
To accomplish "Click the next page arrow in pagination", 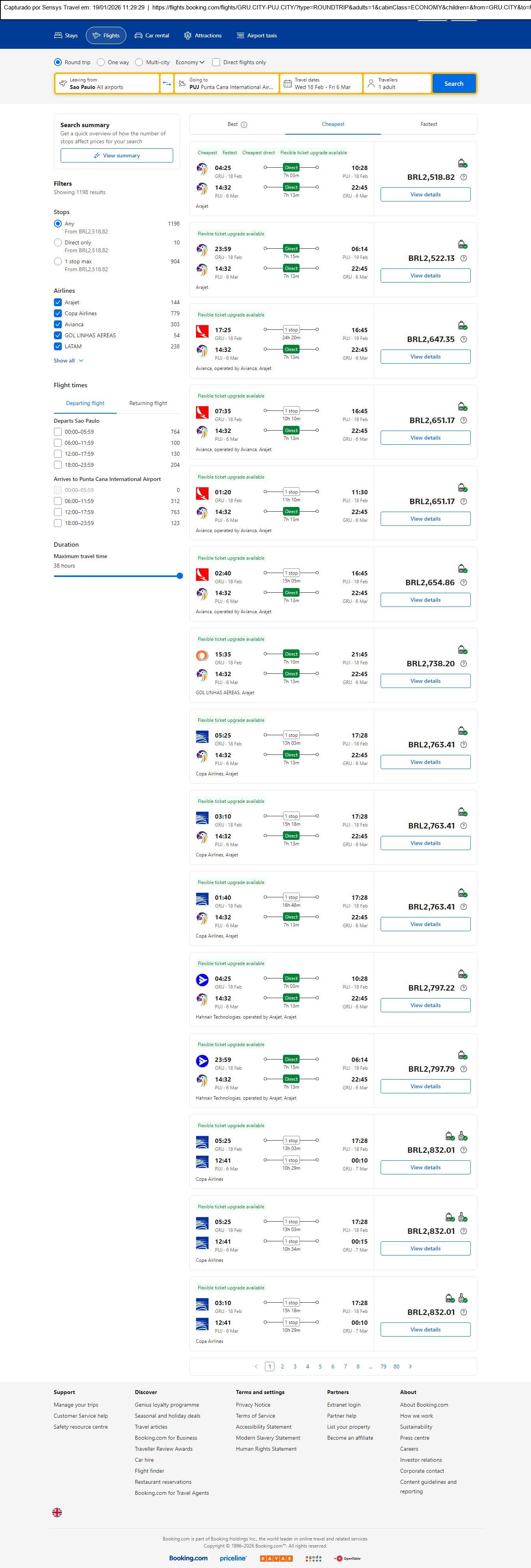I will [411, 1366].
